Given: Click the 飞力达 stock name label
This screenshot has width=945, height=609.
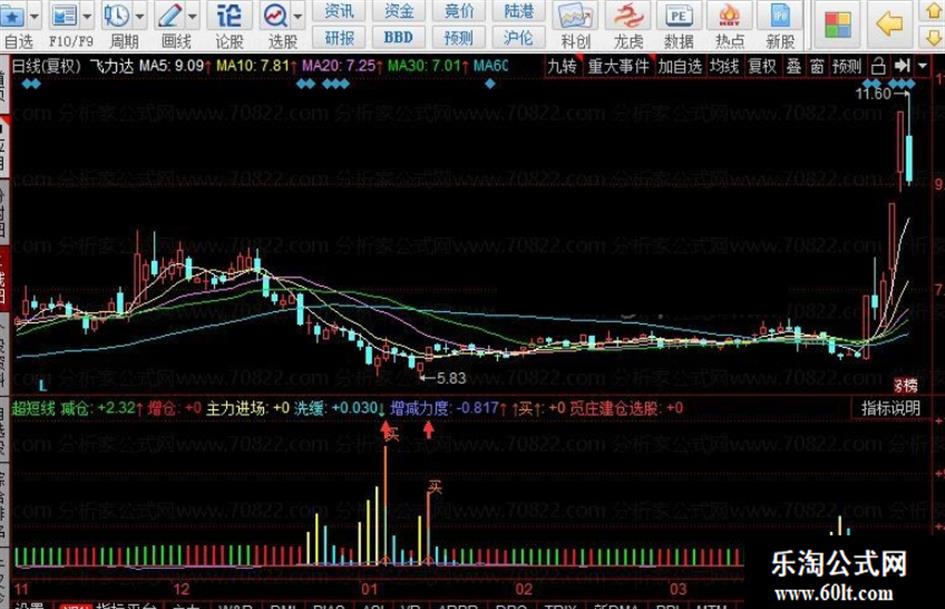Looking at the screenshot, I should click(111, 66).
